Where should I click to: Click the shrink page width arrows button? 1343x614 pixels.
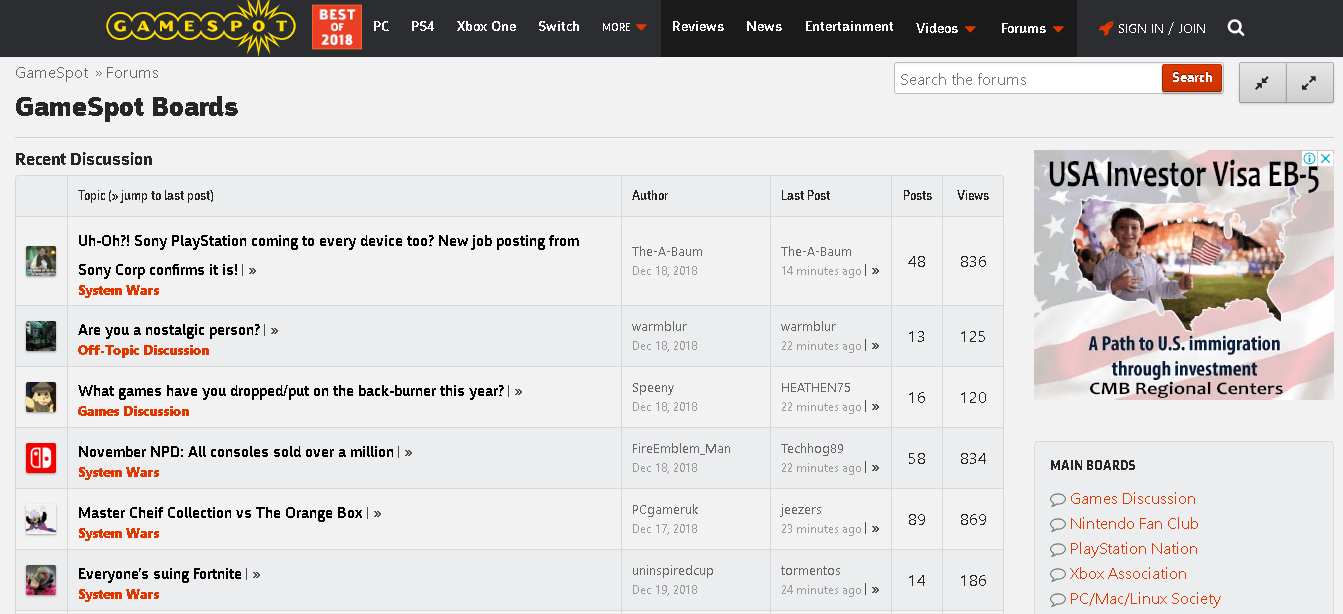(x=1263, y=83)
